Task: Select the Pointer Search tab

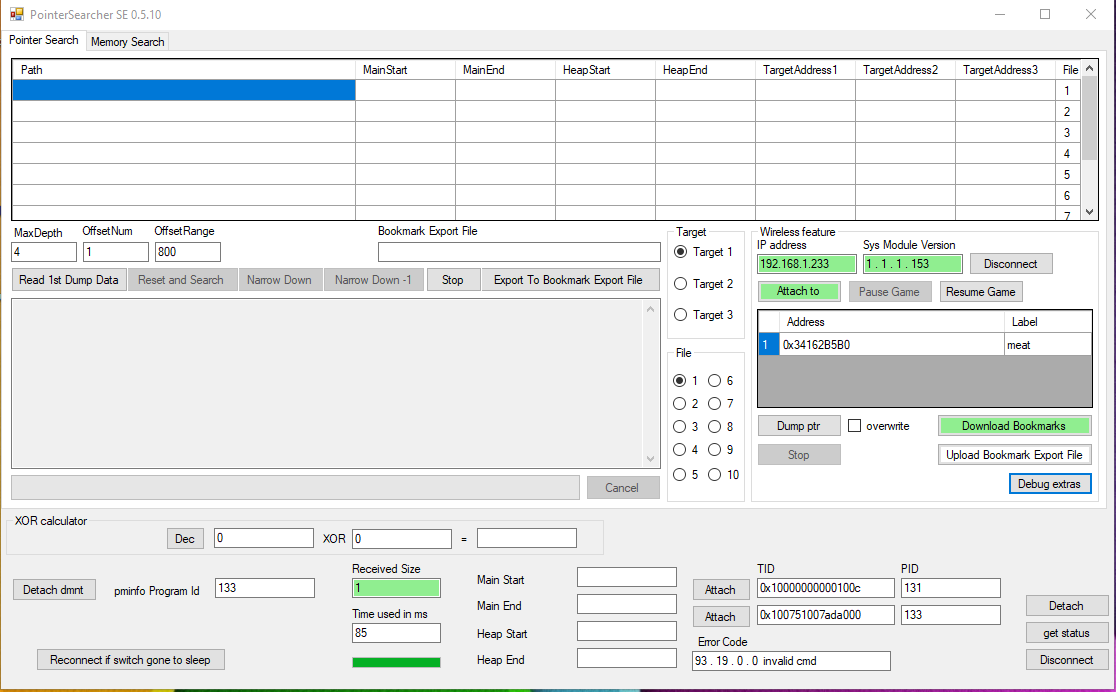Action: tap(43, 41)
